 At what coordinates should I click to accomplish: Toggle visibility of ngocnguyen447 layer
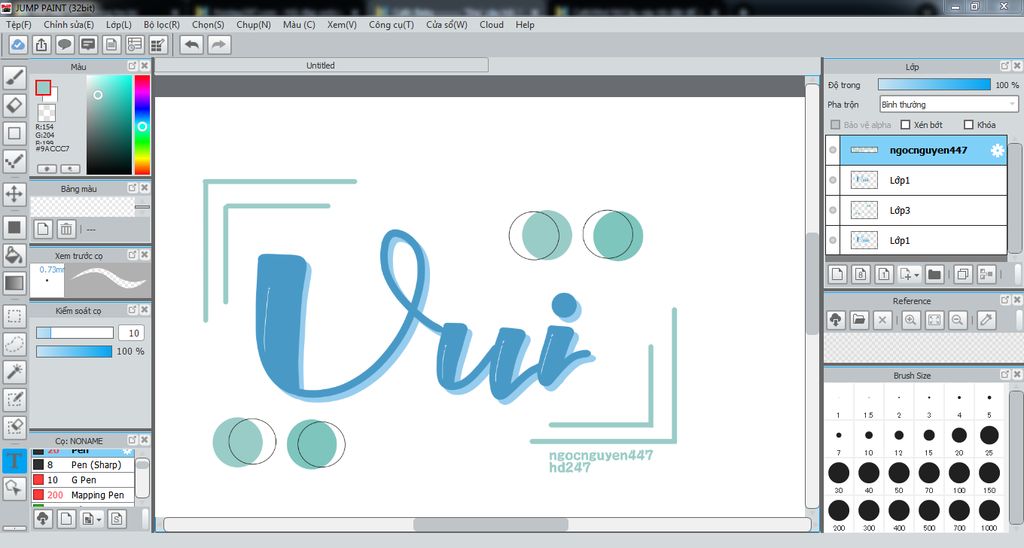[x=833, y=150]
